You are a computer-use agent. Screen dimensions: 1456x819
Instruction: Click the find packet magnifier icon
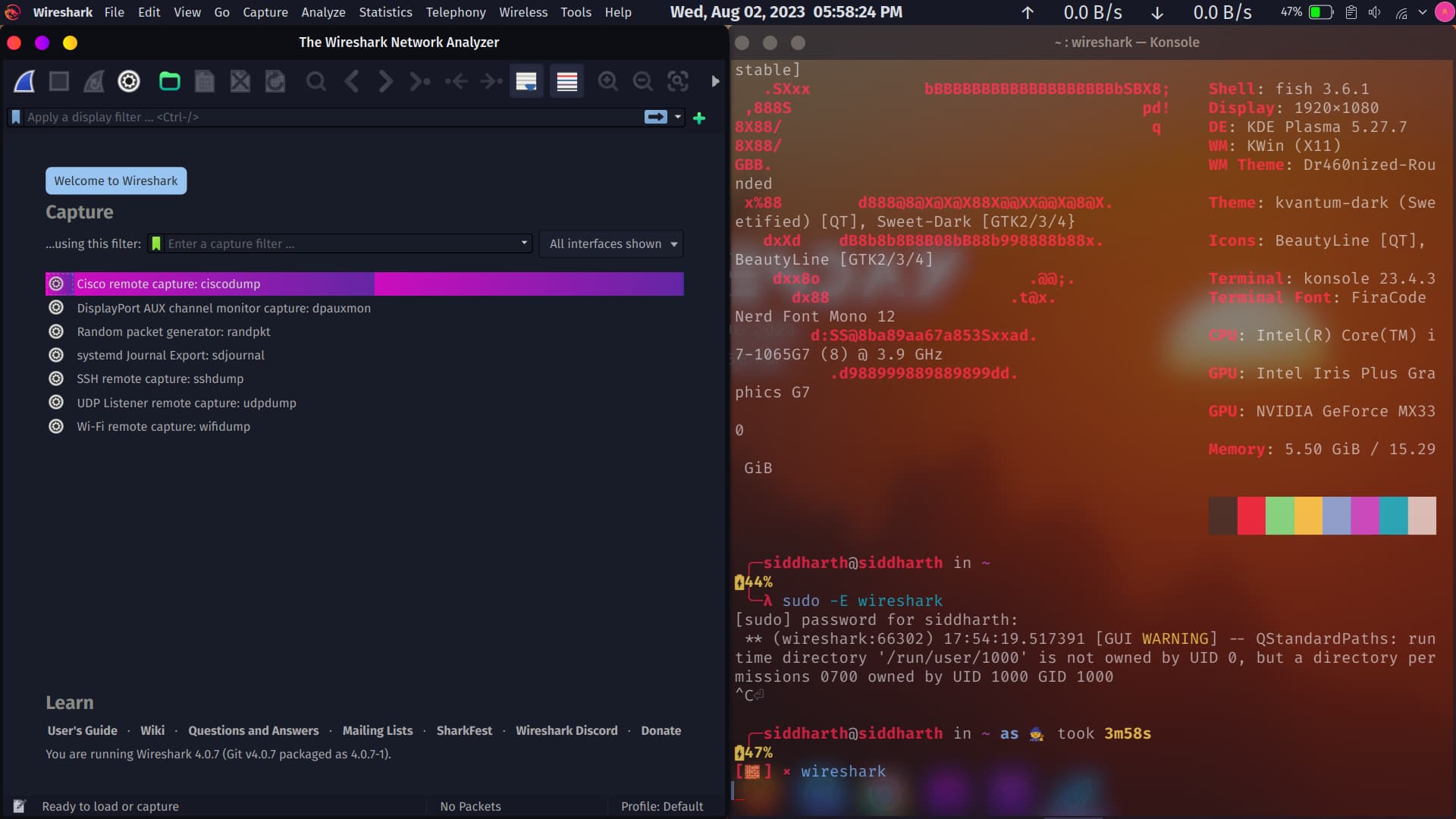(315, 81)
